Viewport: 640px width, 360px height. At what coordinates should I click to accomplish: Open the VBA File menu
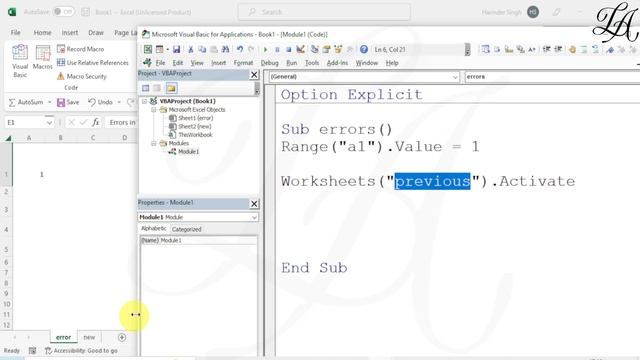(160, 63)
